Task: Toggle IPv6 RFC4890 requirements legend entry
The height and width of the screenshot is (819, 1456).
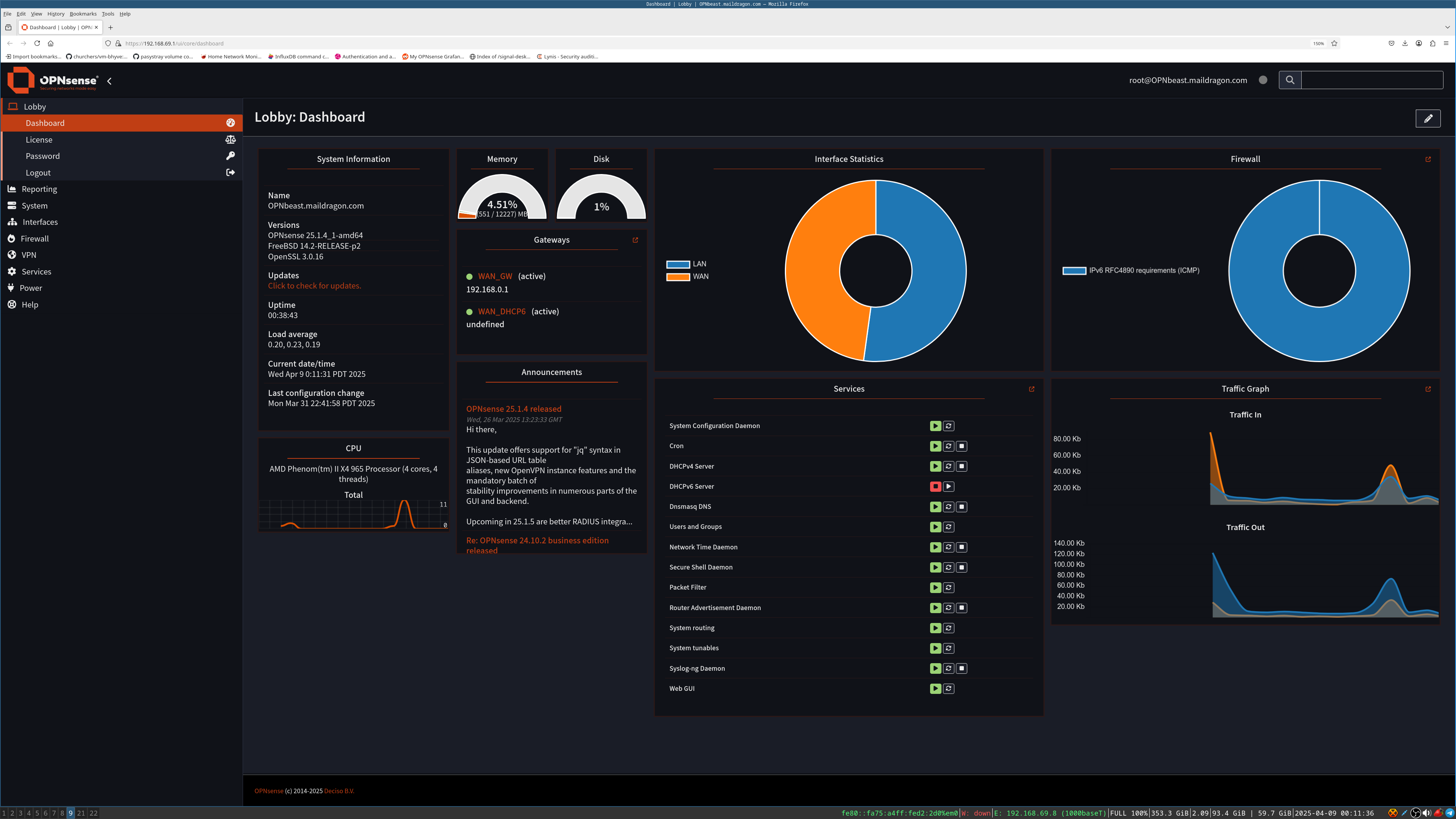Action: click(1131, 270)
